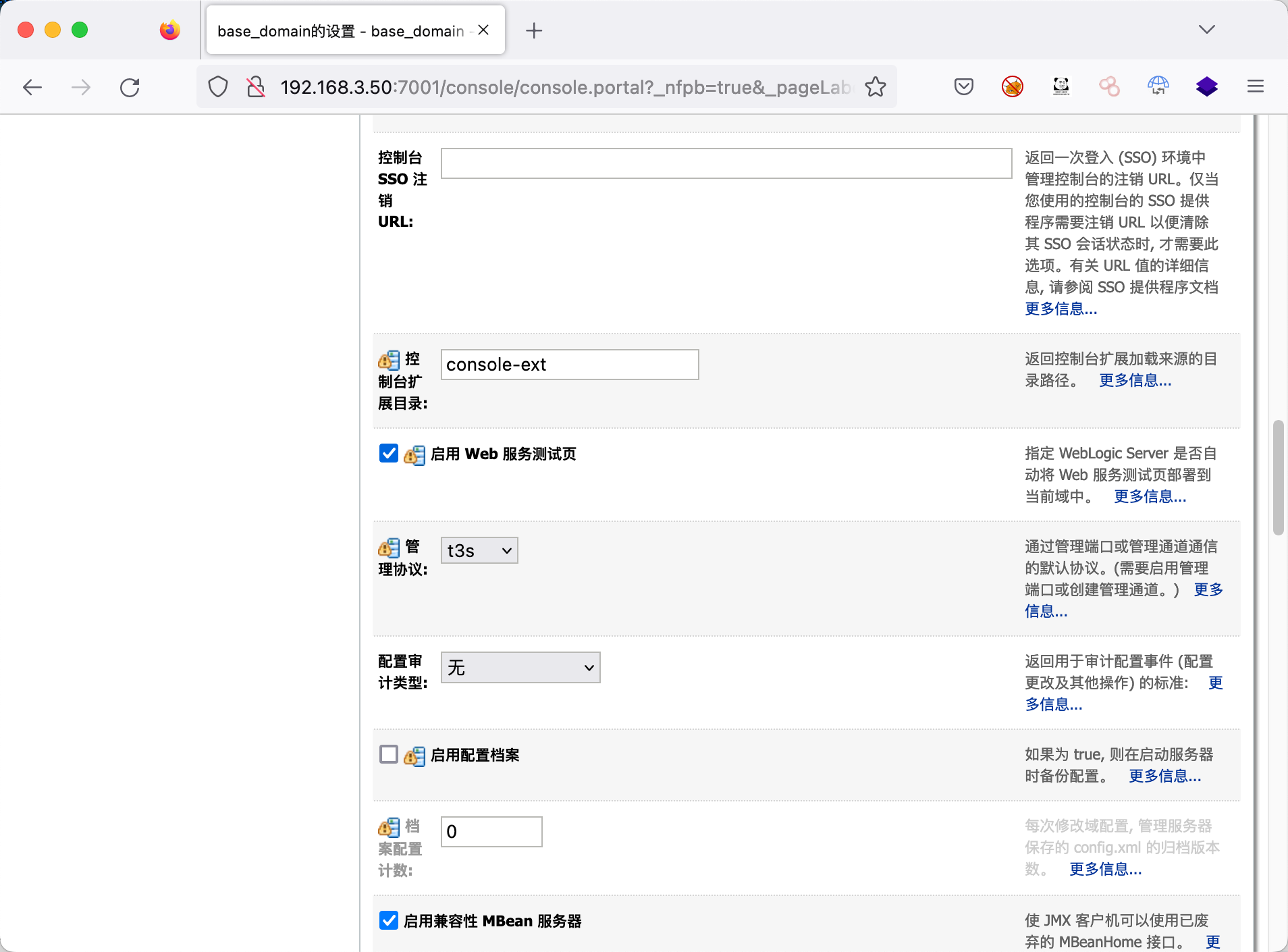Screen dimensions: 1288x952
Task: Open a new tab with plus button
Action: click(533, 31)
